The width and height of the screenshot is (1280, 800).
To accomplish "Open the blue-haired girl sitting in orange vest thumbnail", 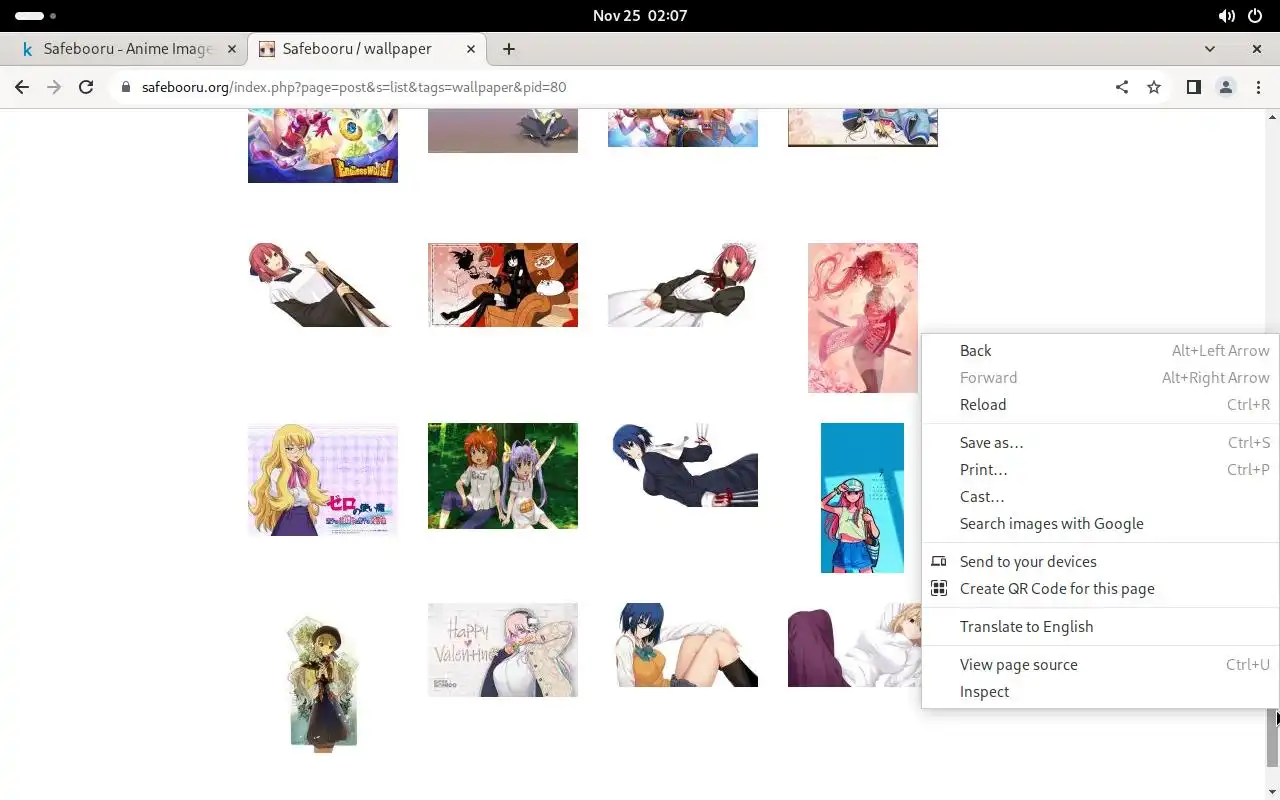I will click(683, 645).
